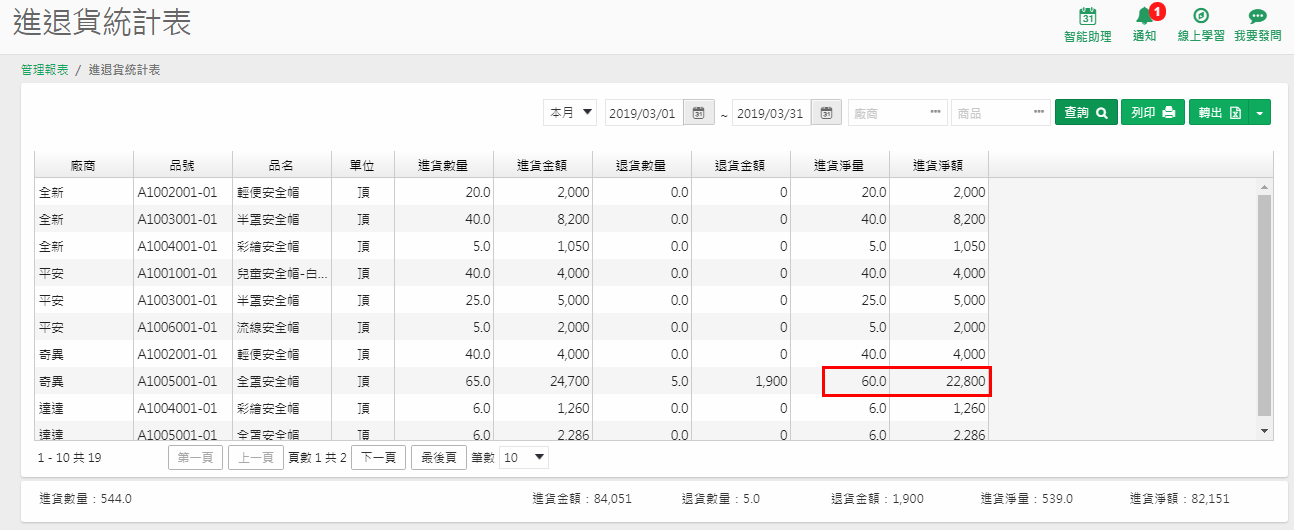Sort by the 品名 column header
Screen dimensions: 1294x530
point(282,165)
